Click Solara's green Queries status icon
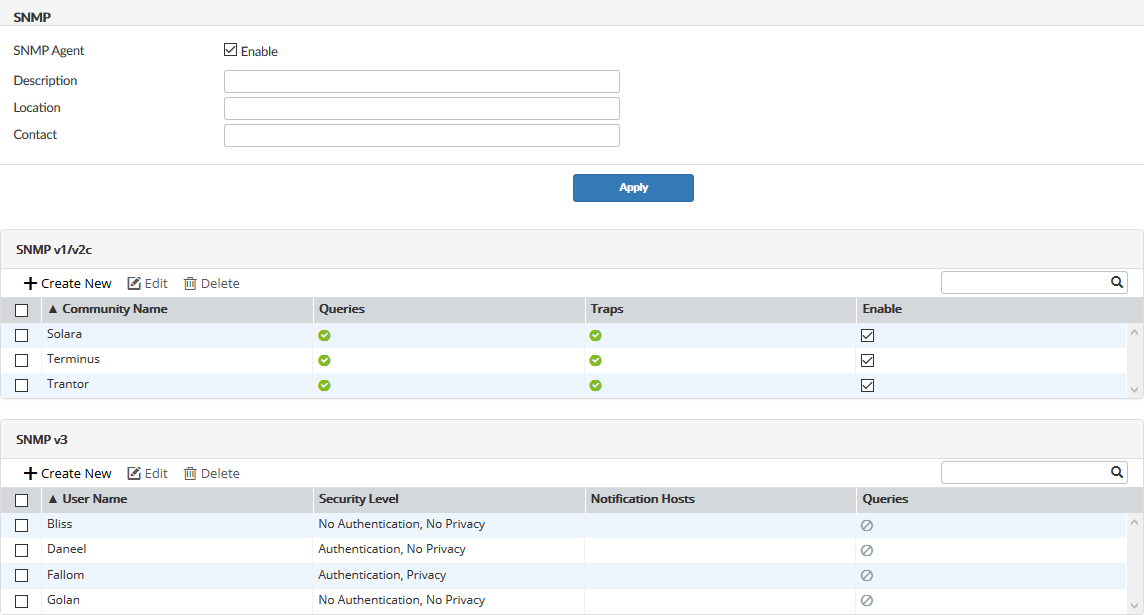Image resolution: width=1144 pixels, height=615 pixels. tap(324, 335)
